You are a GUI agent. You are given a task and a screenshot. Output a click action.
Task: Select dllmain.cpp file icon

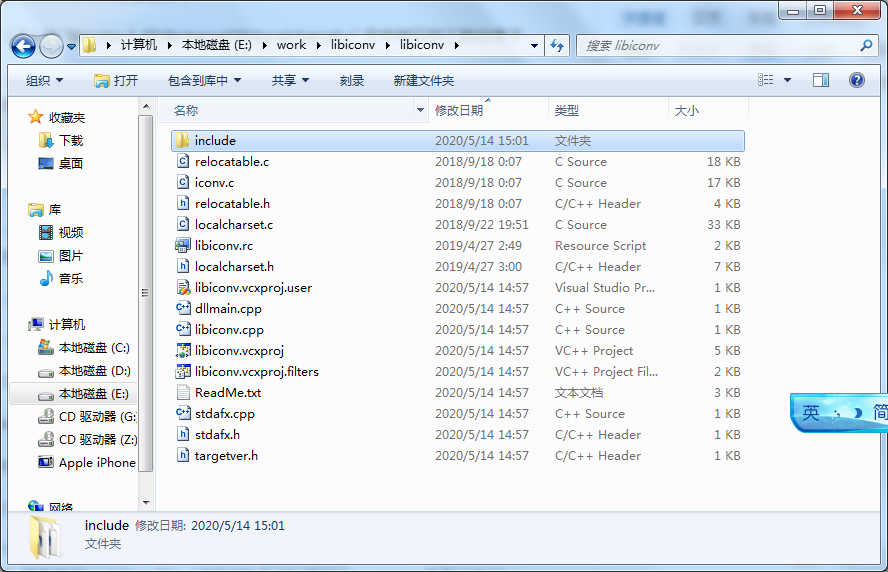pyautogui.click(x=182, y=308)
